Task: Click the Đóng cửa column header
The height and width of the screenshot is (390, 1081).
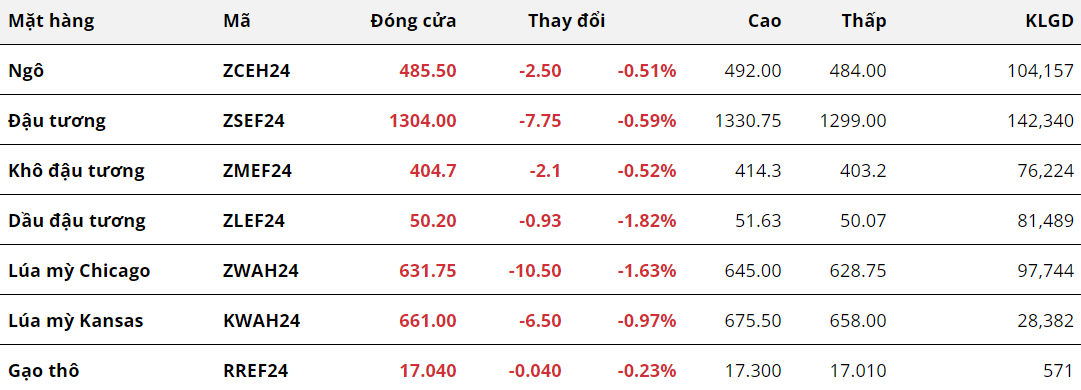Action: coord(413,21)
